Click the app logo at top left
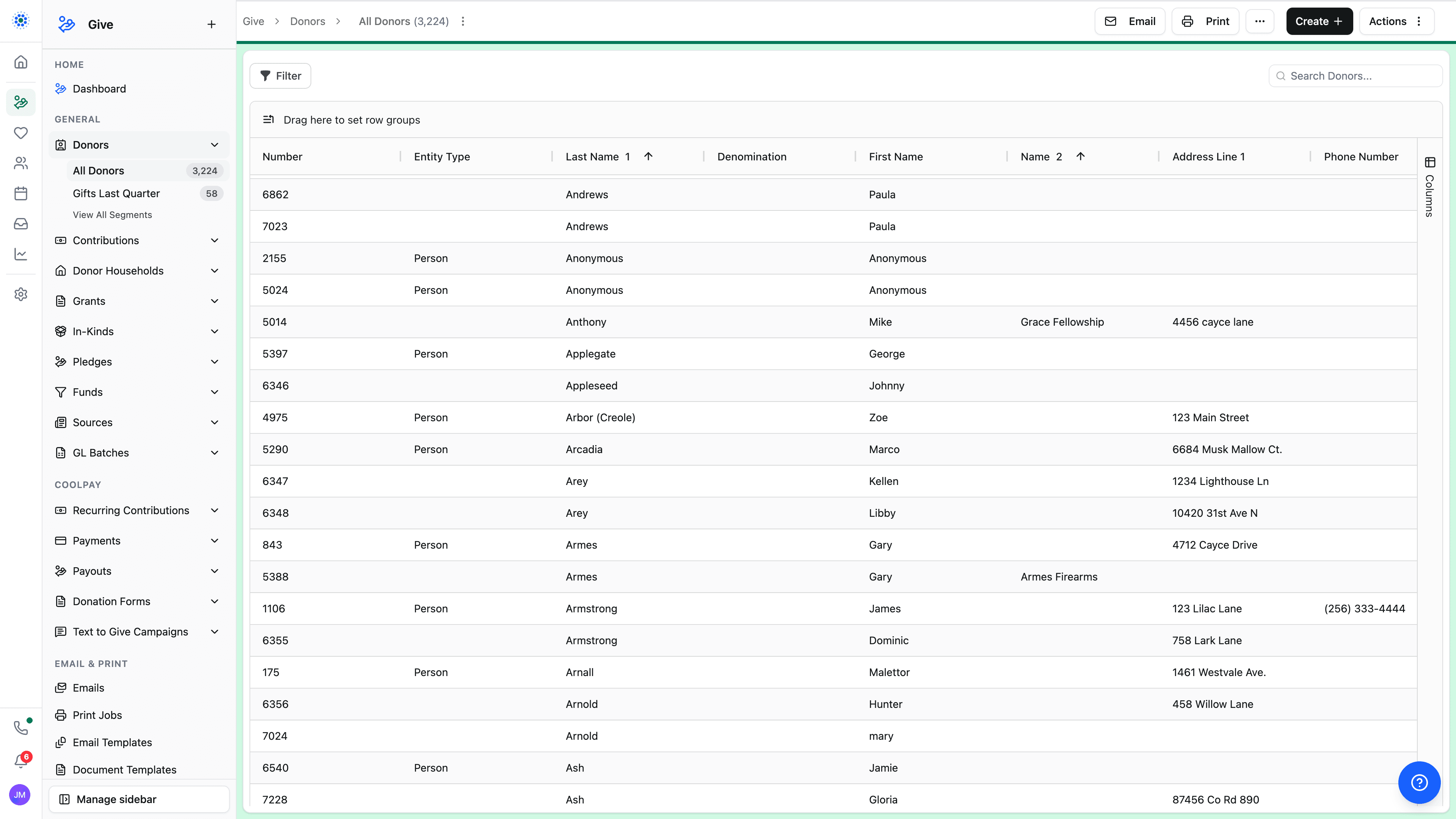Viewport: 1456px width, 819px height. [x=21, y=20]
